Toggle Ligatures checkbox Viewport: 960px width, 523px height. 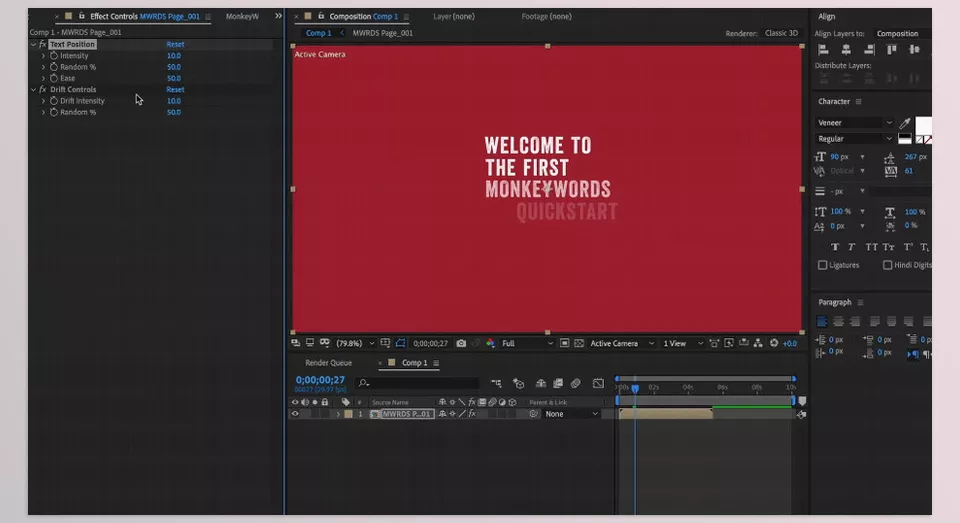[x=822, y=265]
